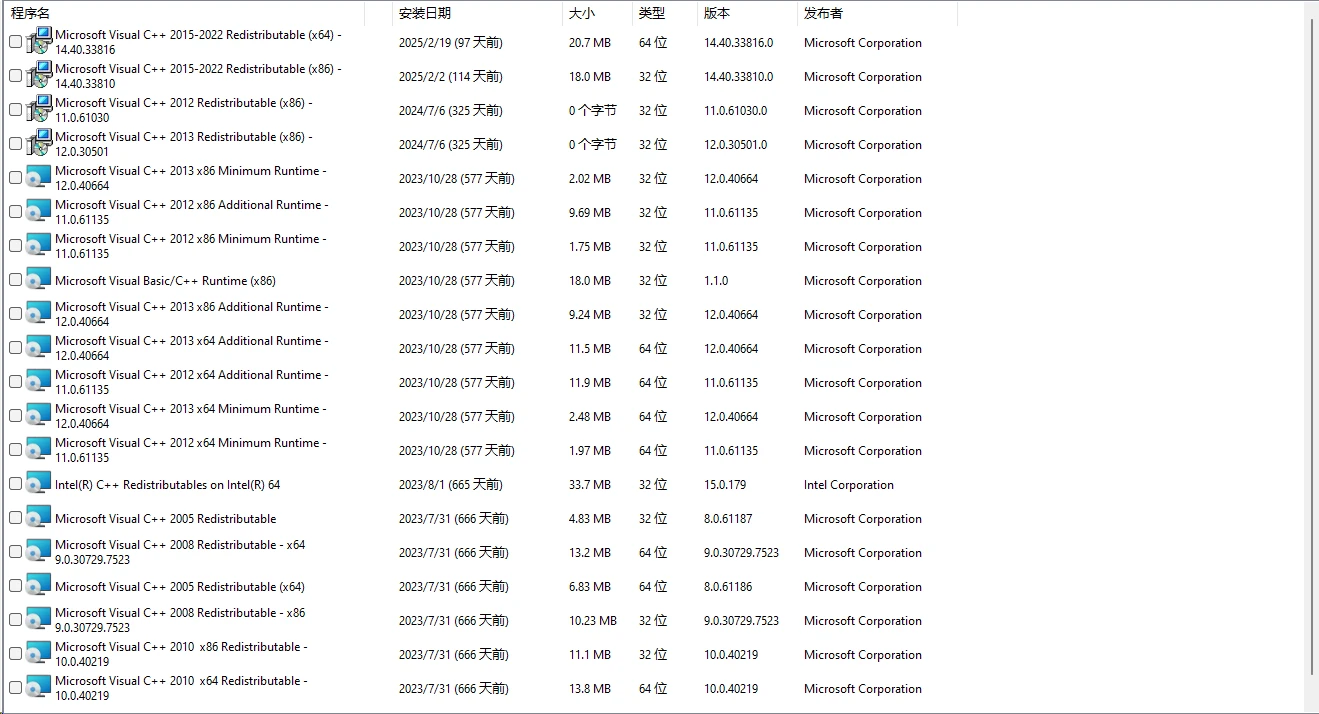
Task: Click icon of Visual C++ 2013 Redistributable (x86) 12.0.30501
Action: tap(38, 144)
